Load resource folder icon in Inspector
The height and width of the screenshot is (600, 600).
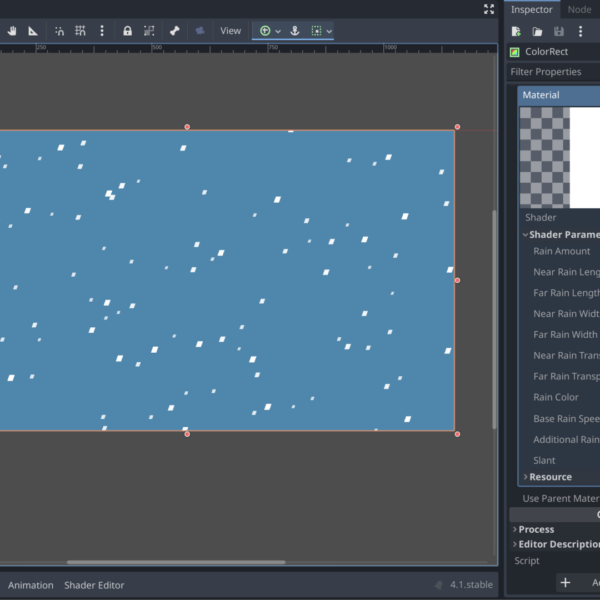pyautogui.click(x=537, y=31)
